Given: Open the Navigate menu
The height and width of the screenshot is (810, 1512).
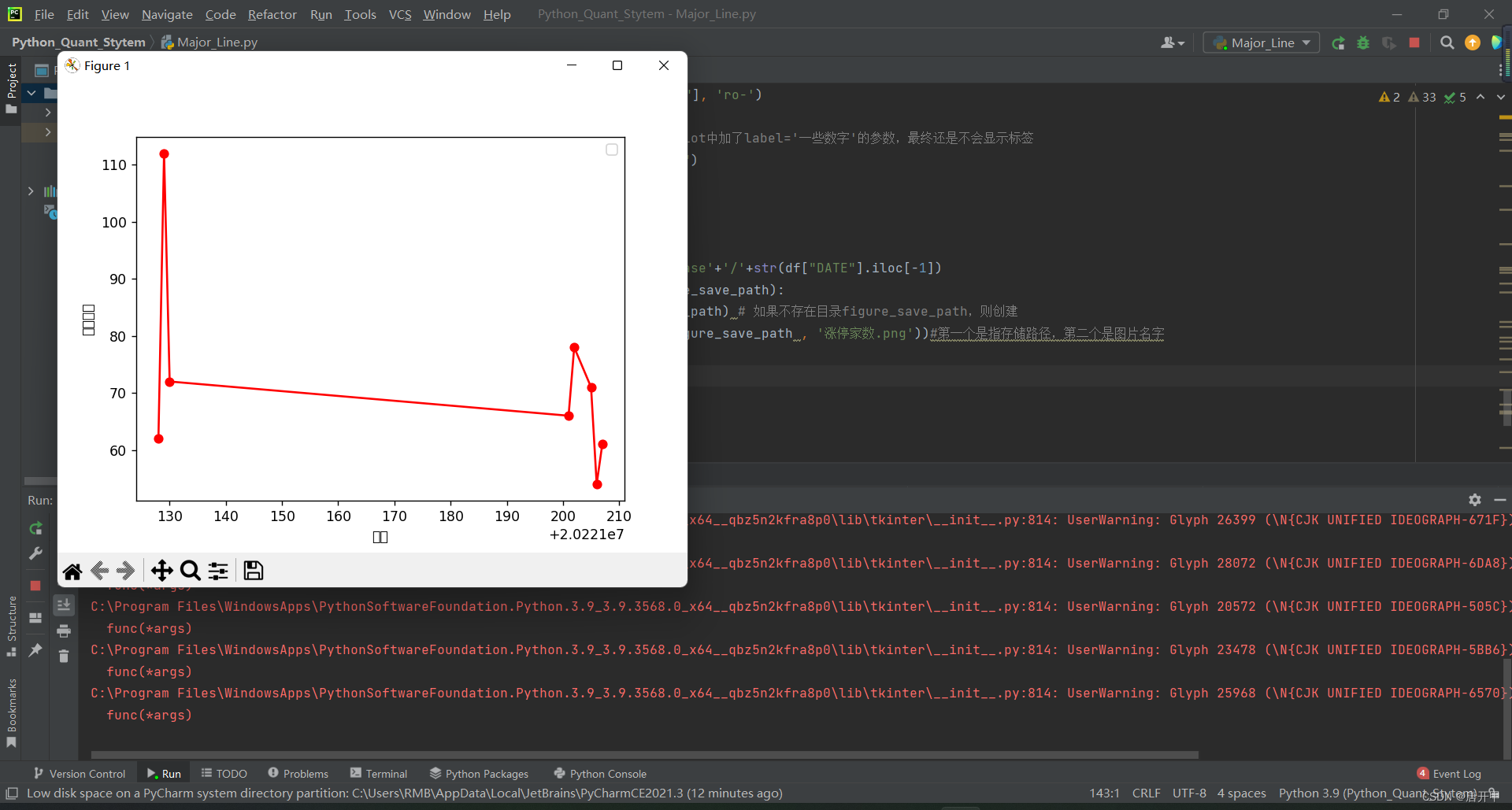Looking at the screenshot, I should [x=167, y=14].
